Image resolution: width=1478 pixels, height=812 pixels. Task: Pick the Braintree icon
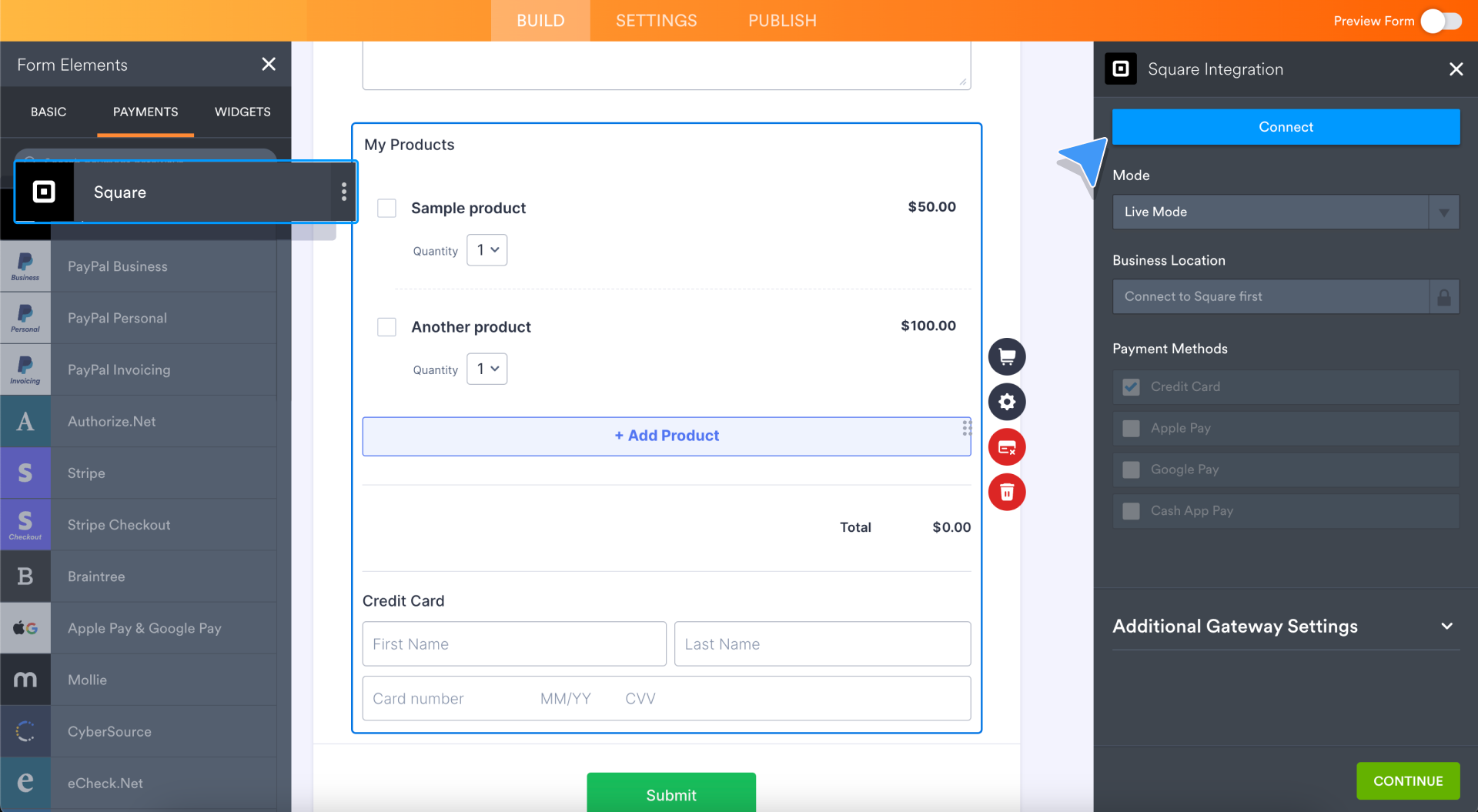pyautogui.click(x=25, y=576)
